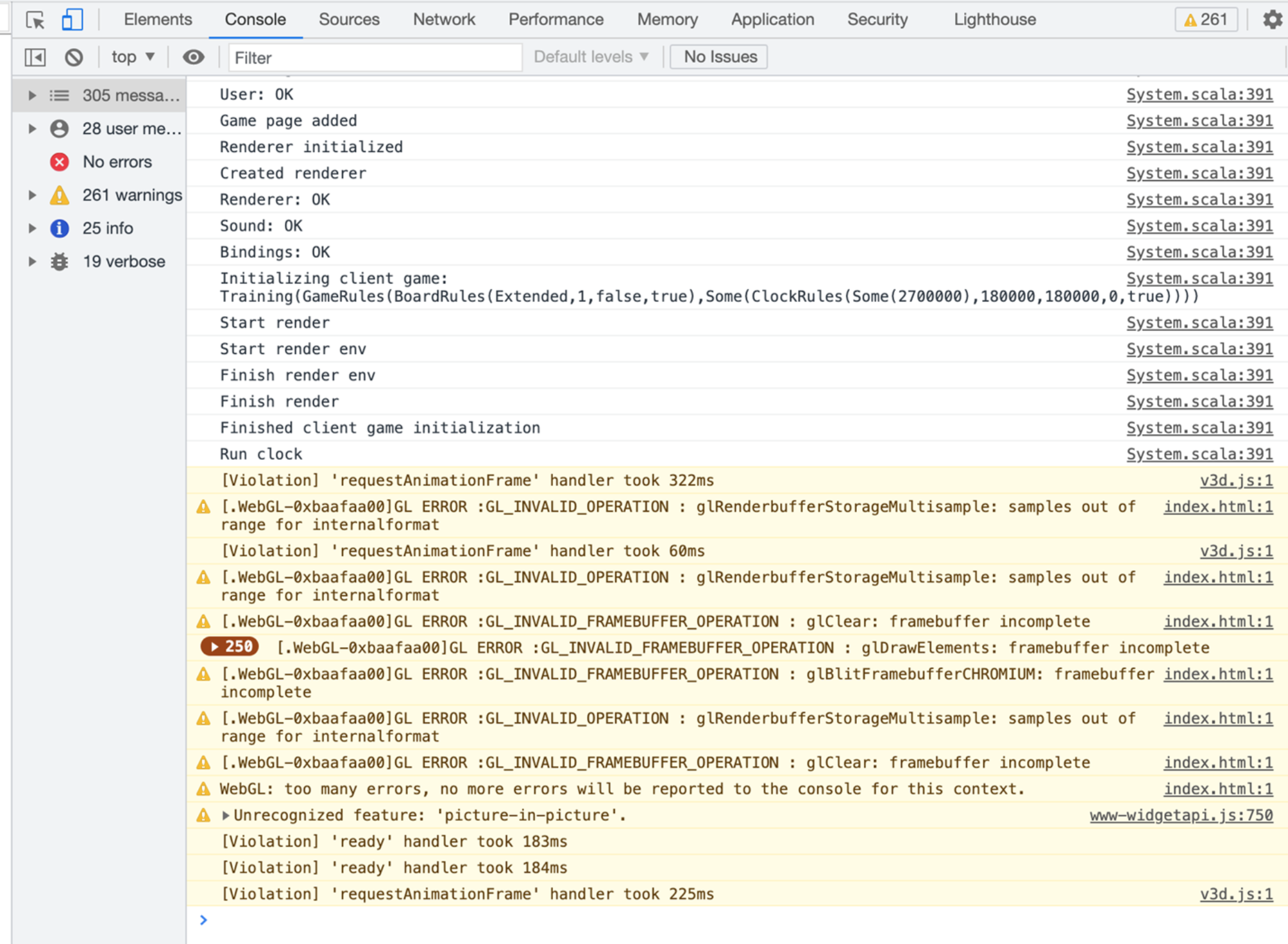
Task: Switch to the Security tab
Action: (x=877, y=20)
